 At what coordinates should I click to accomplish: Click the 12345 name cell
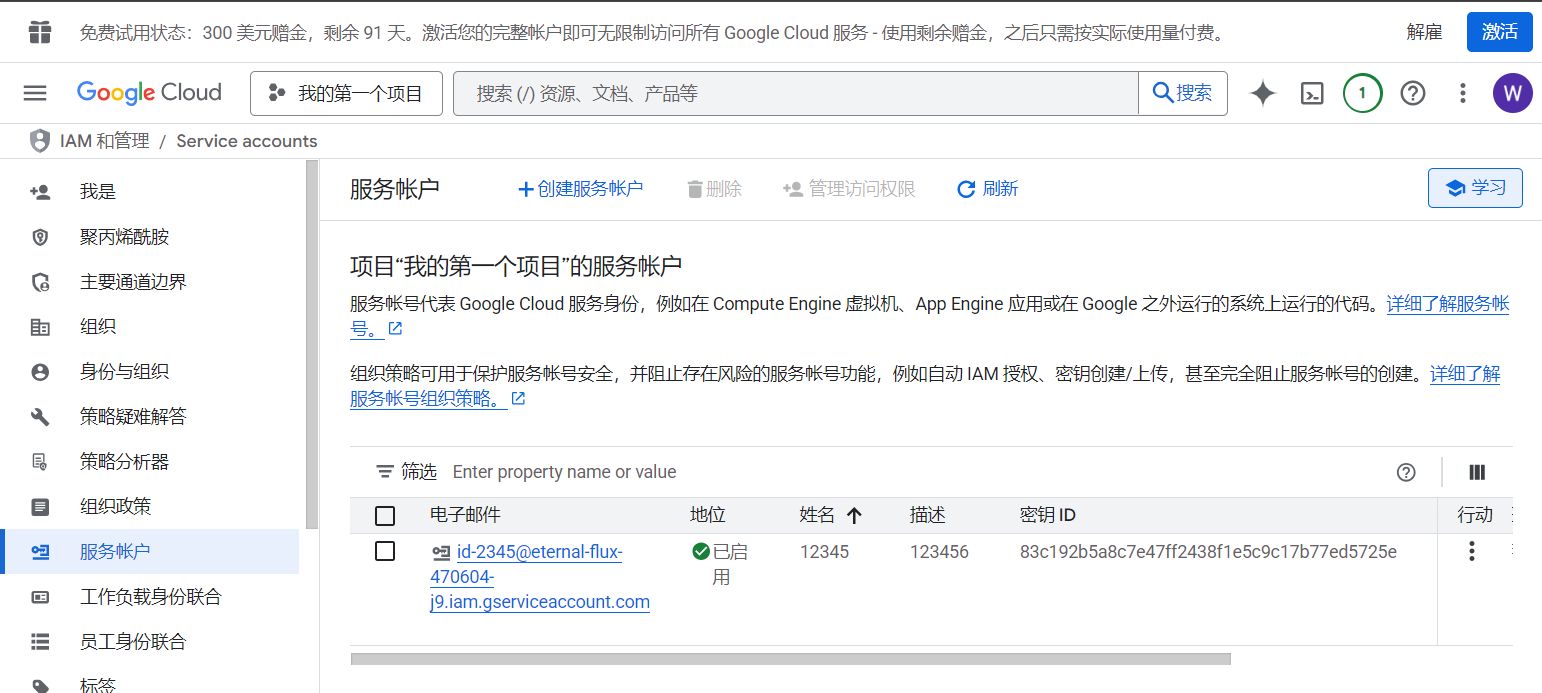pos(824,551)
